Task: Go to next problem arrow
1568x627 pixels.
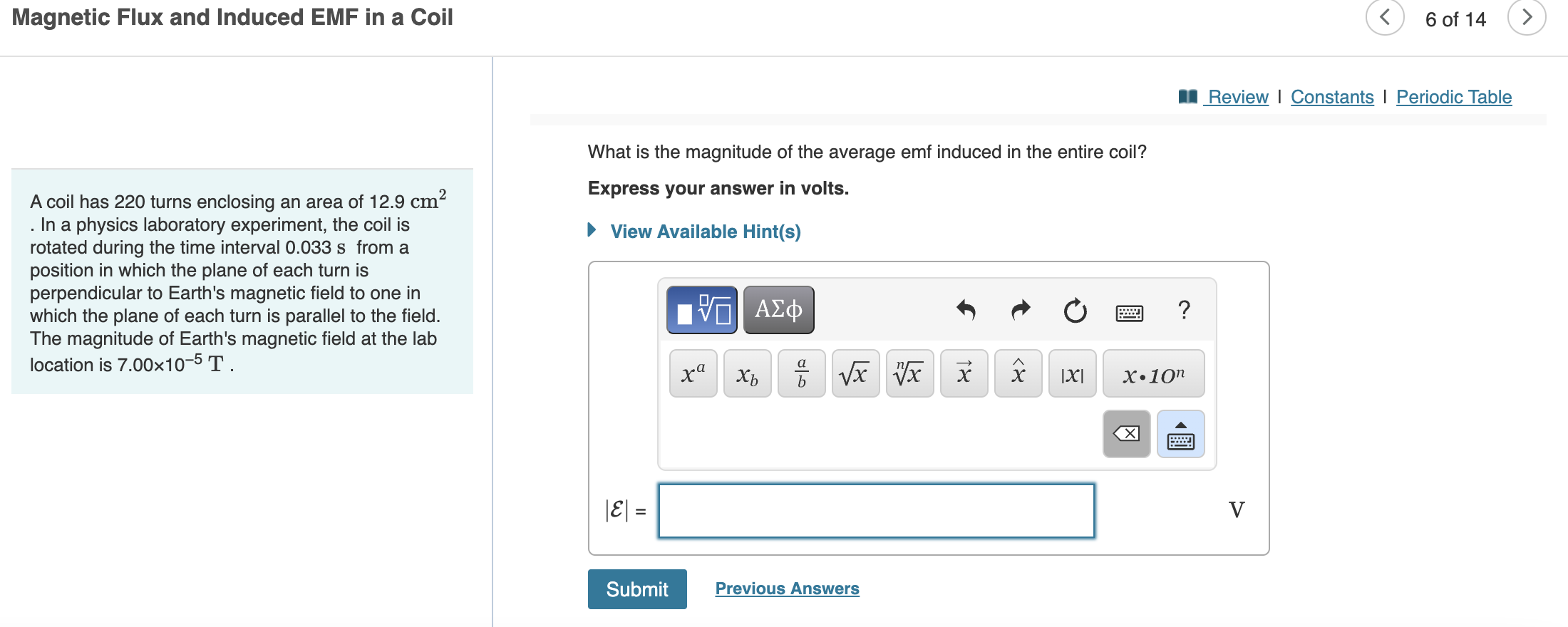Action: tap(1527, 17)
